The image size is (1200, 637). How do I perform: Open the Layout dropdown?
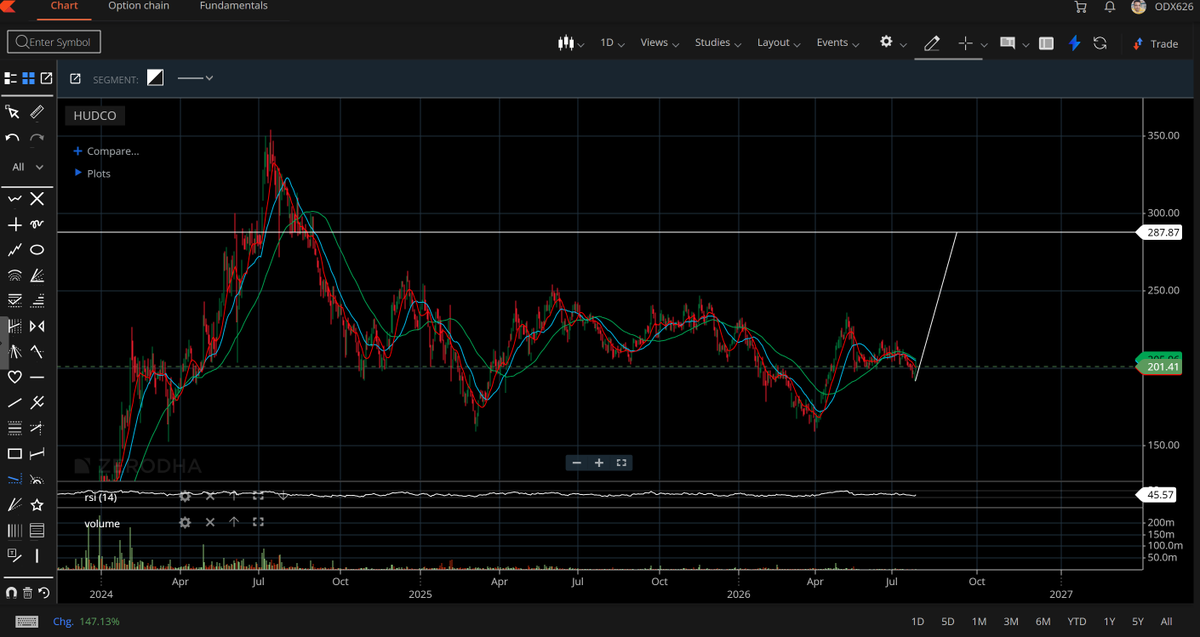779,43
